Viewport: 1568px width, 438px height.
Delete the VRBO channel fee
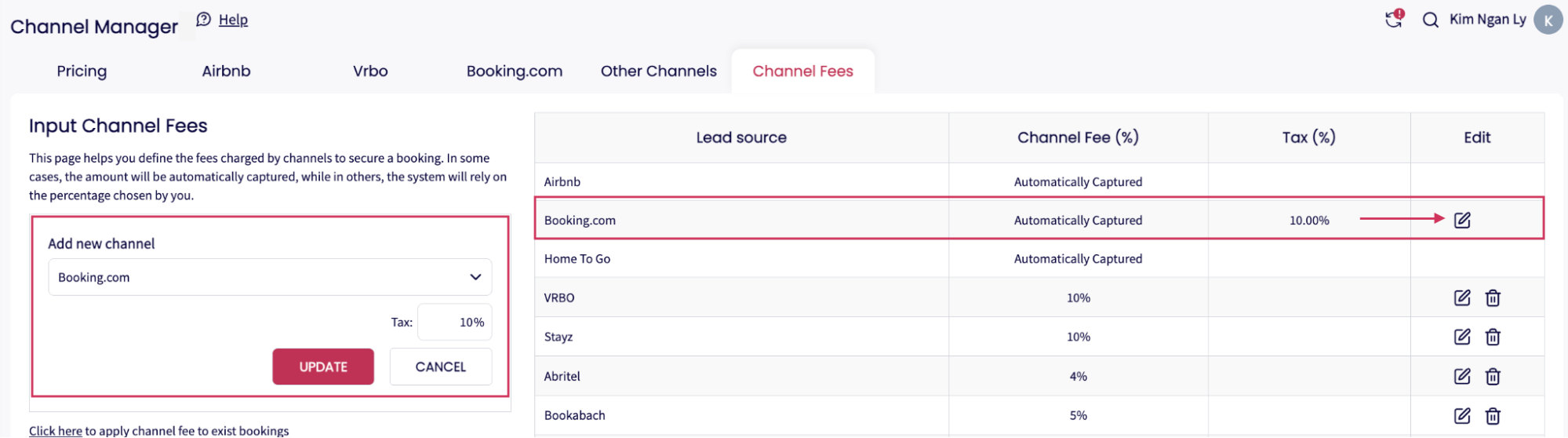tap(1493, 298)
